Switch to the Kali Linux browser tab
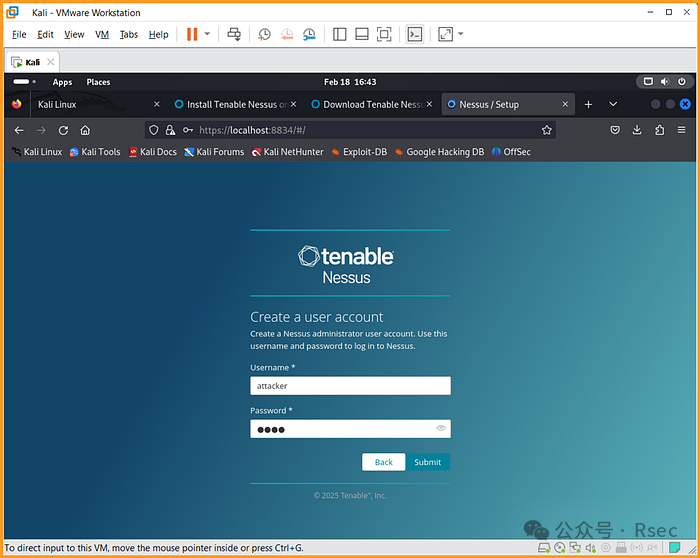 pyautogui.click(x=96, y=104)
